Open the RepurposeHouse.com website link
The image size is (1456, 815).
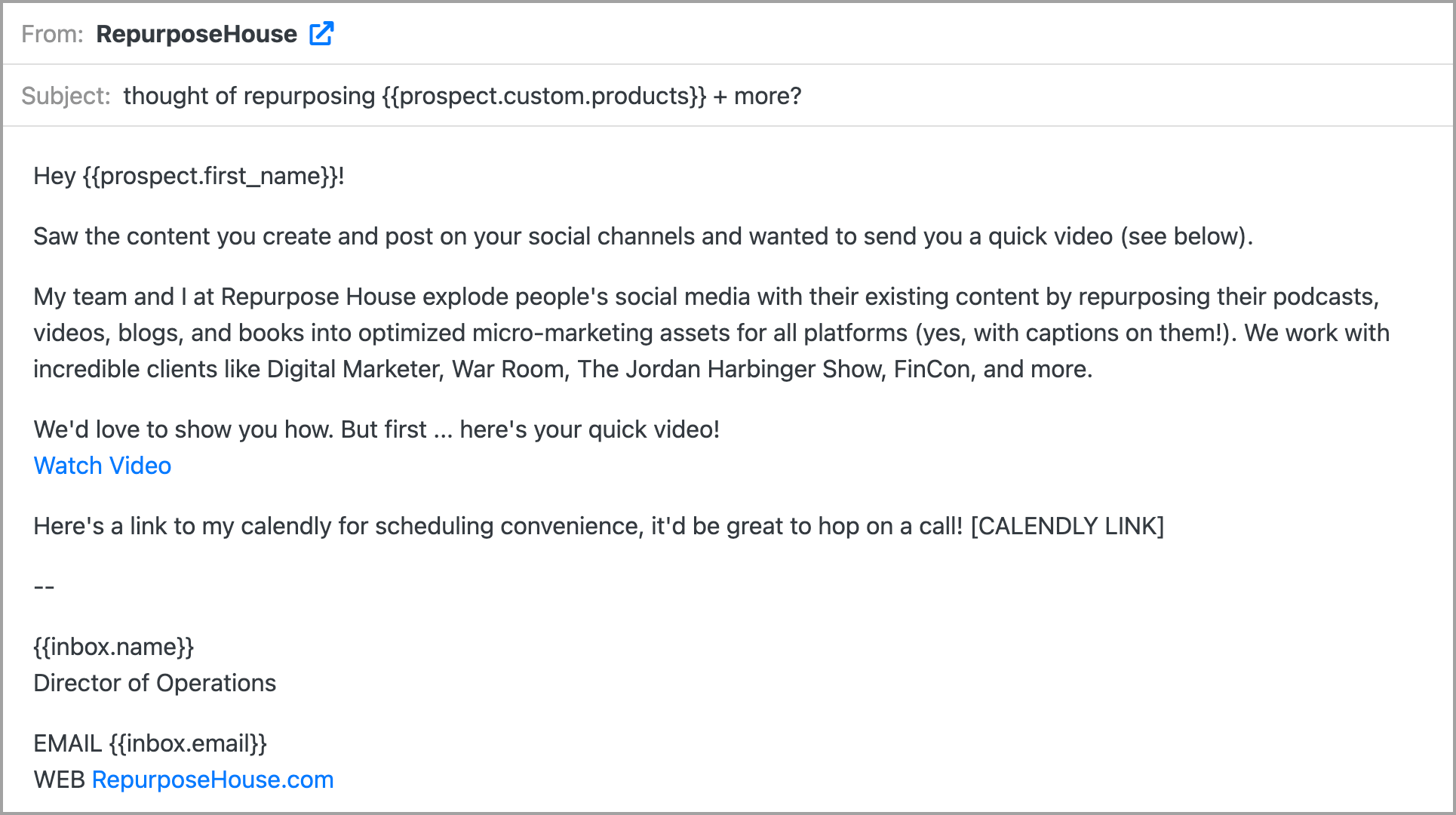[213, 780]
